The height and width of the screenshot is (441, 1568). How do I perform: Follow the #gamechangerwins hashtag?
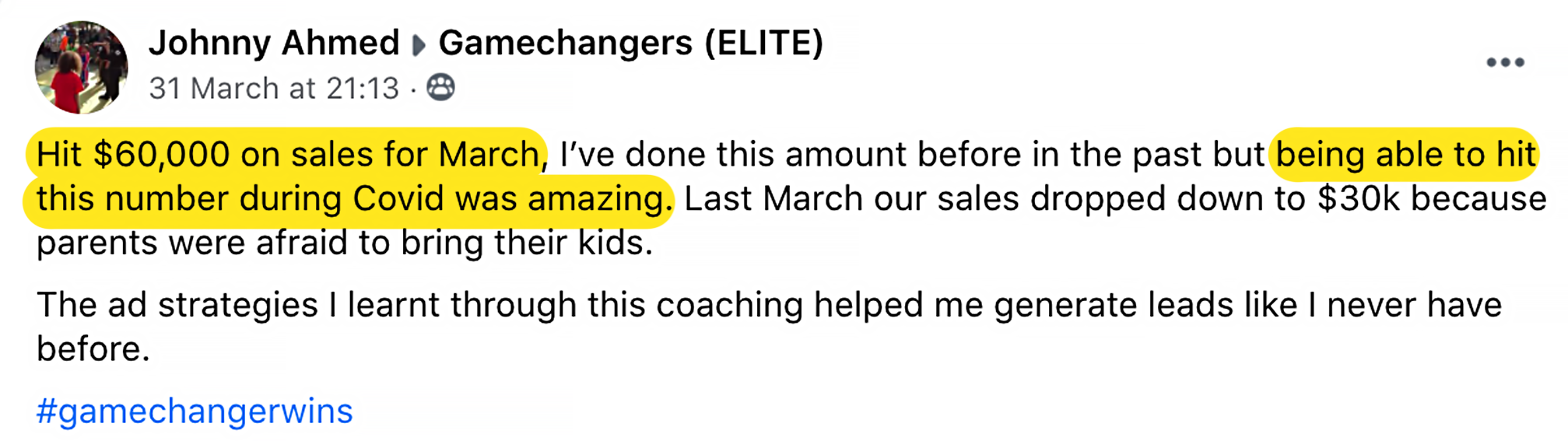[x=195, y=411]
